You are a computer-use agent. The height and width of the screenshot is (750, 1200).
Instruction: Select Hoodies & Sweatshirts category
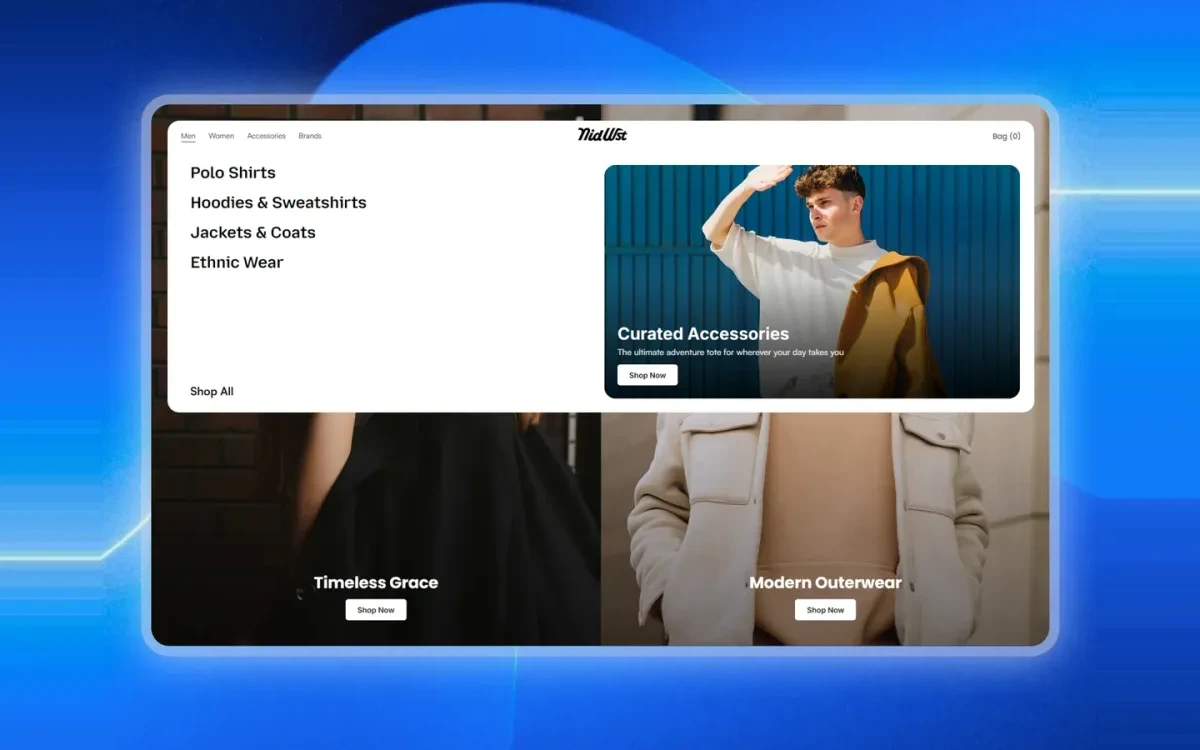(278, 203)
